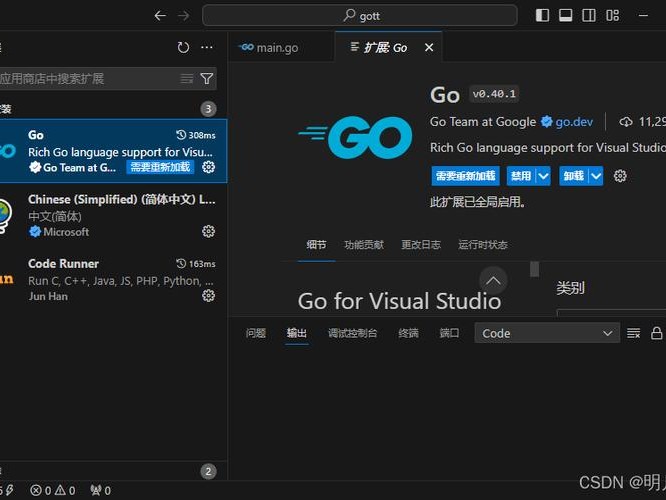Click the gott command center search
The image size is (666, 500).
point(360,16)
